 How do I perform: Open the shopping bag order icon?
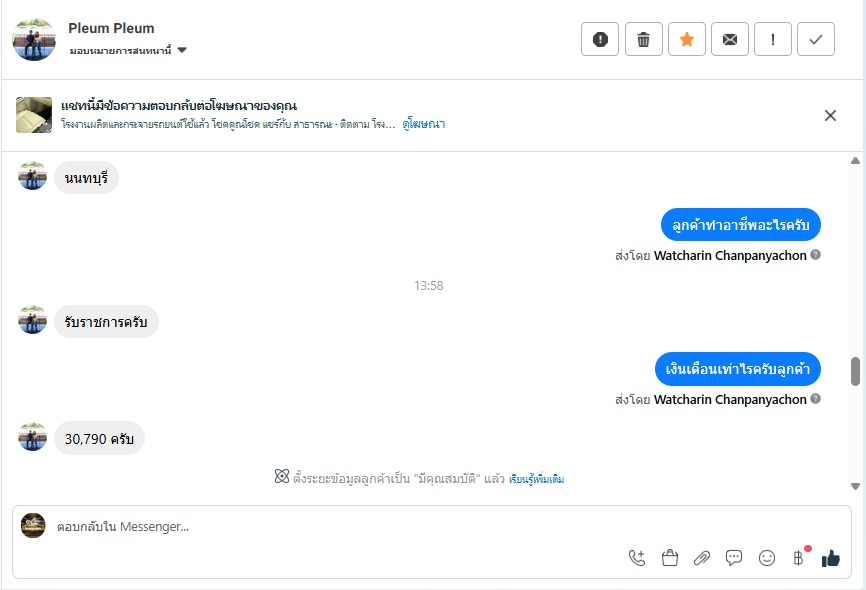(x=670, y=558)
